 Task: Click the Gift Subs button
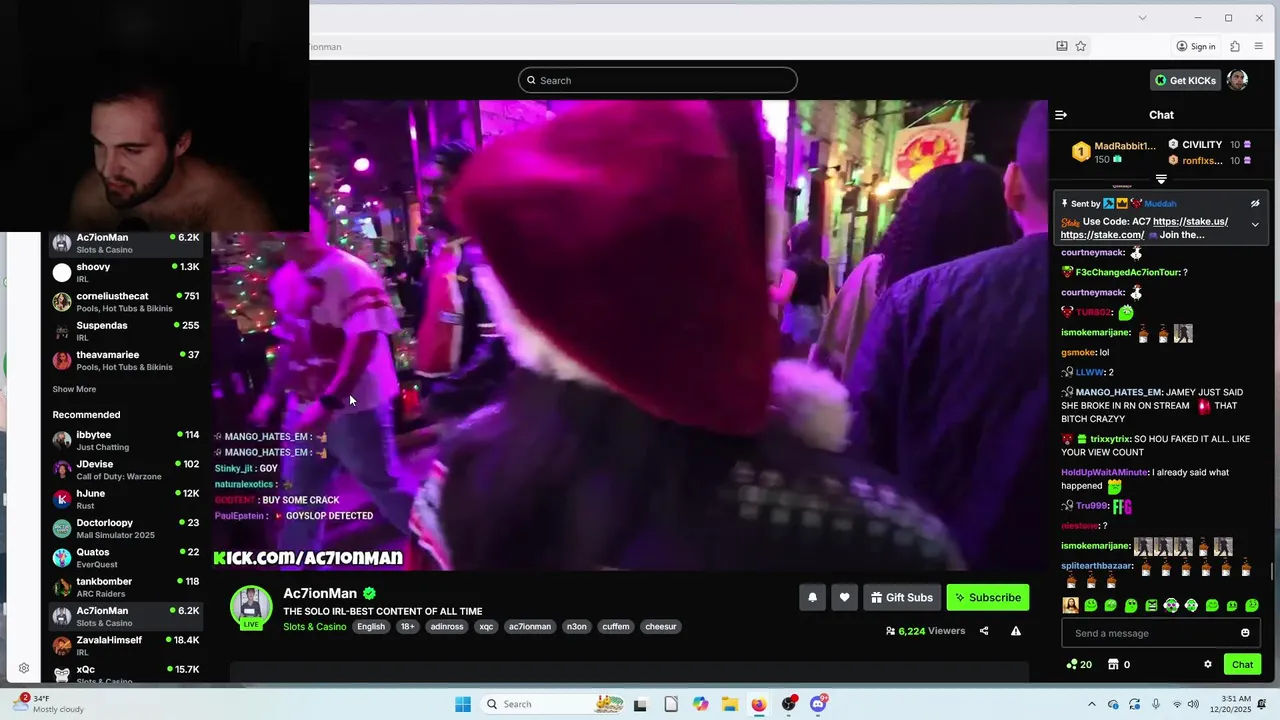click(902, 597)
